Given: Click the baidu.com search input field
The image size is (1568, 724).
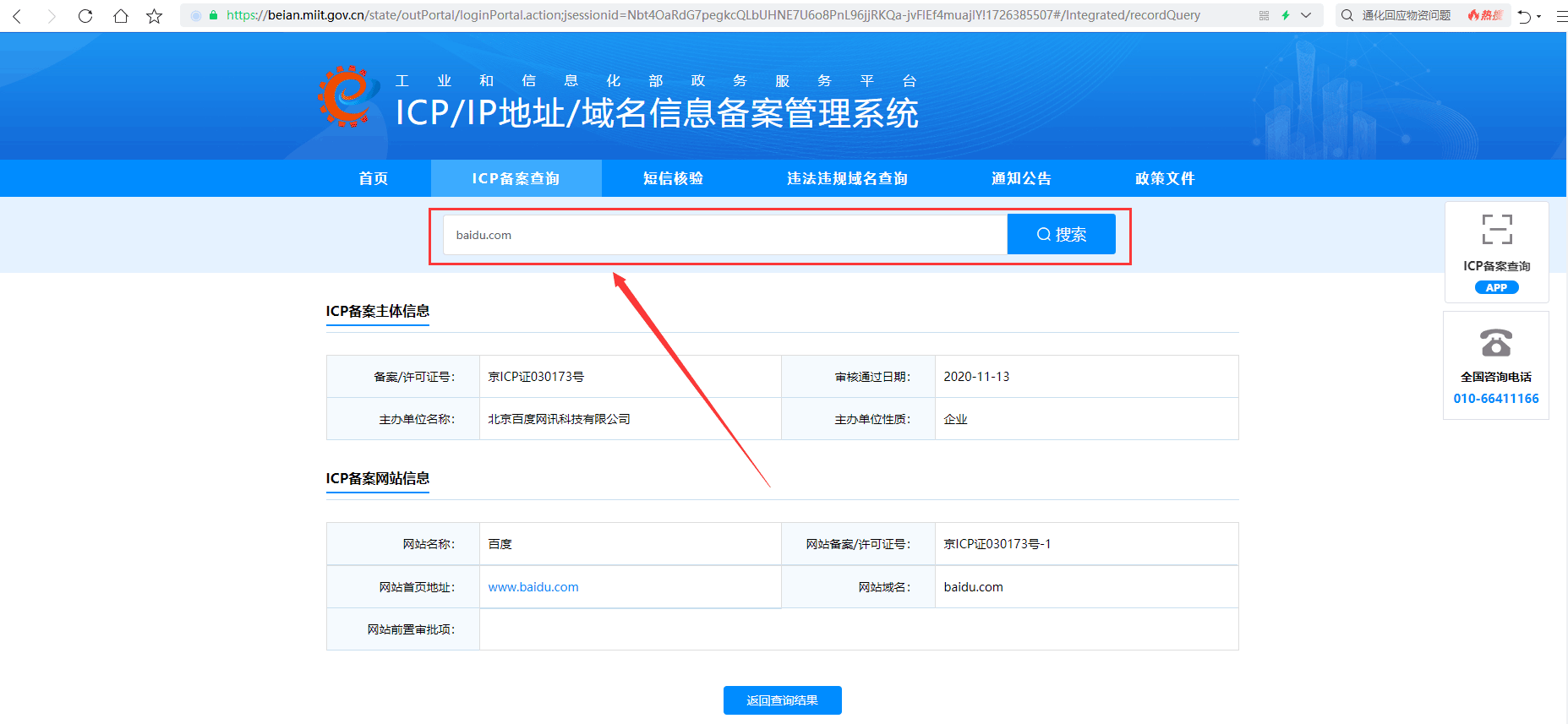Looking at the screenshot, I should point(725,235).
